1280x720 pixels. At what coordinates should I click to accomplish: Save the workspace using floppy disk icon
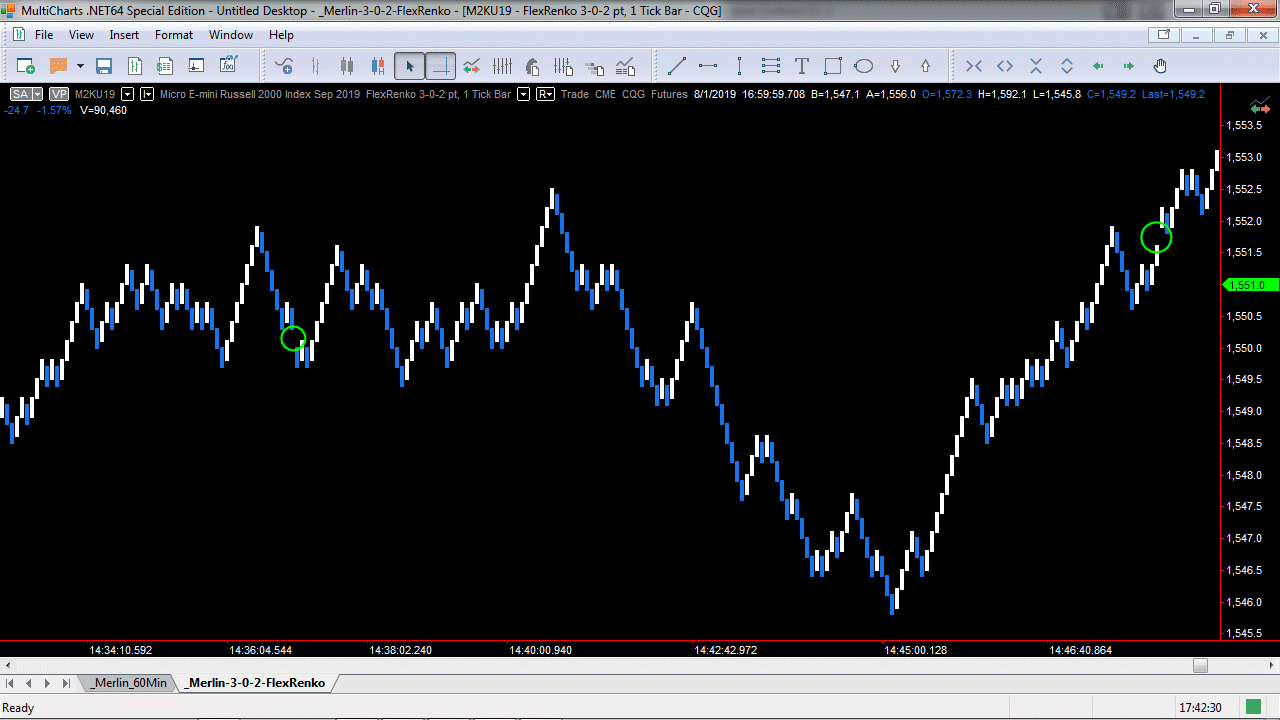(103, 66)
